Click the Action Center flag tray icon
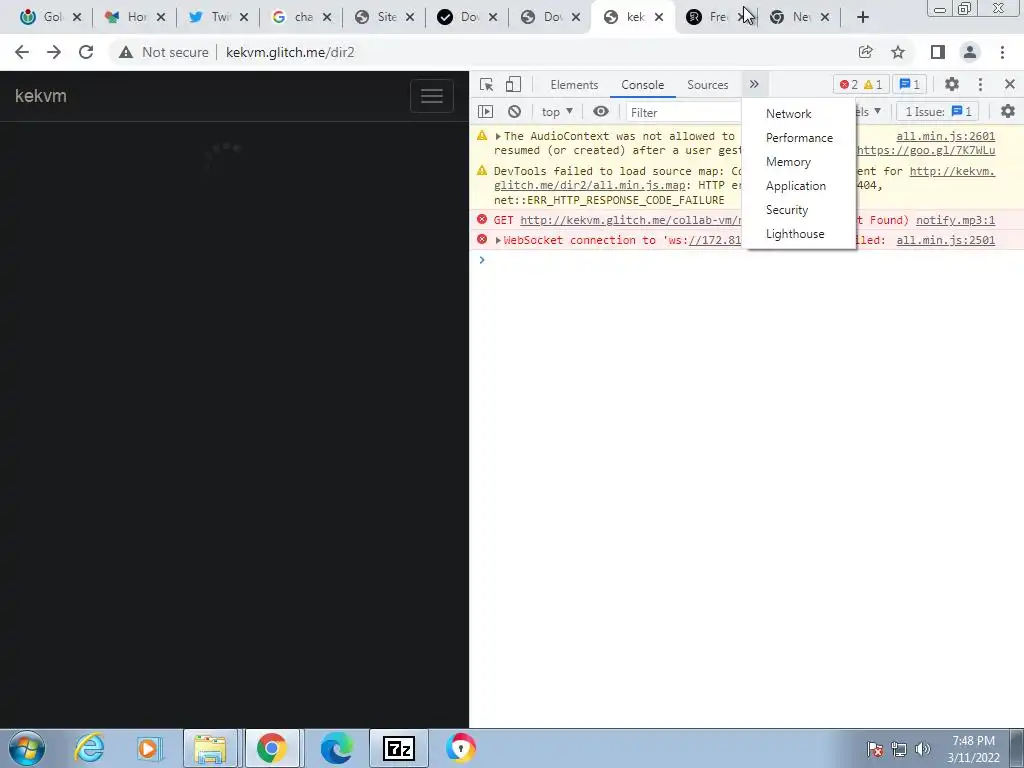Screen dimensions: 1024x768 tap(875, 749)
